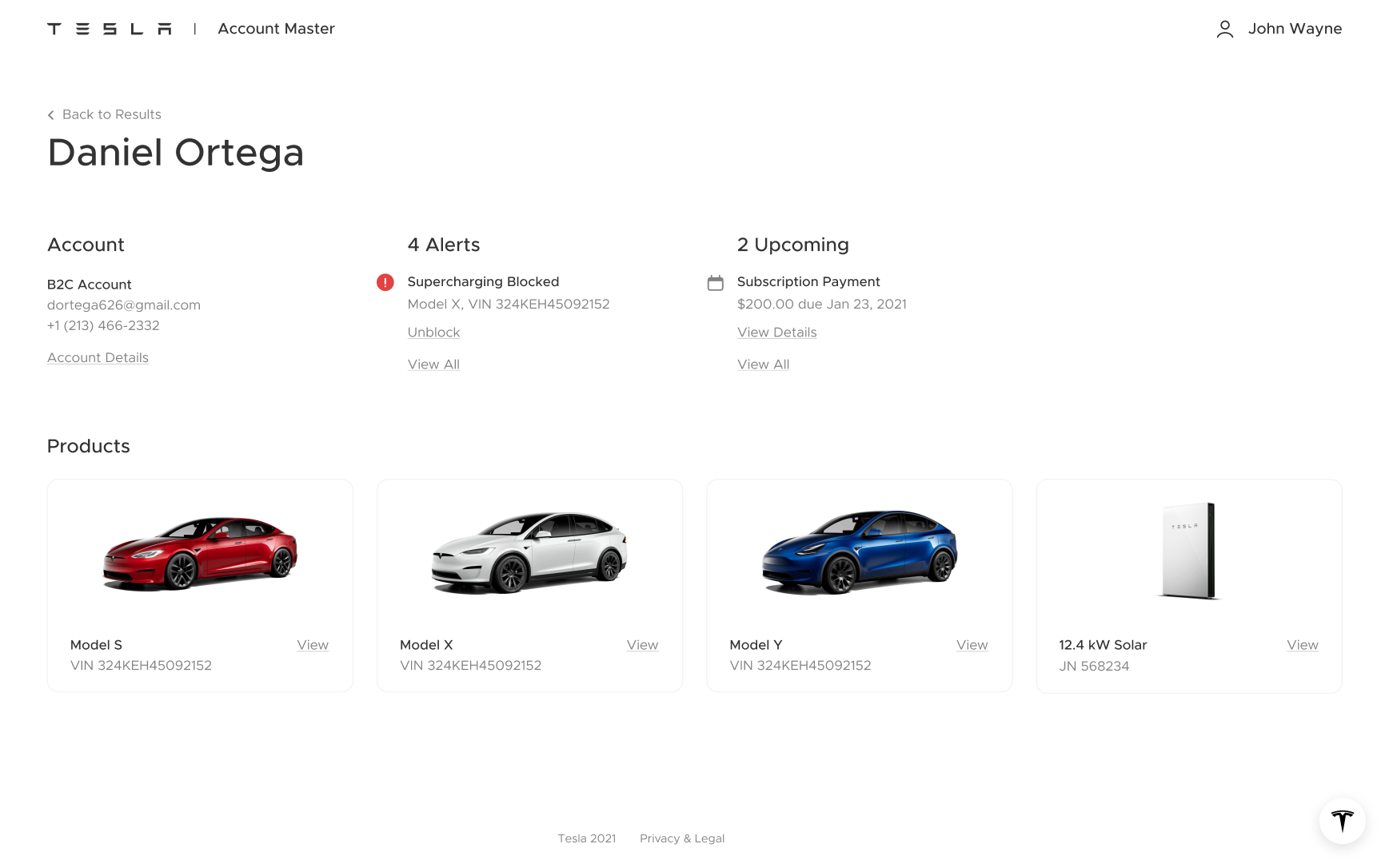The width and height of the screenshot is (1389, 868).
Task: Click the Tesla logo in header
Action: coord(110,29)
